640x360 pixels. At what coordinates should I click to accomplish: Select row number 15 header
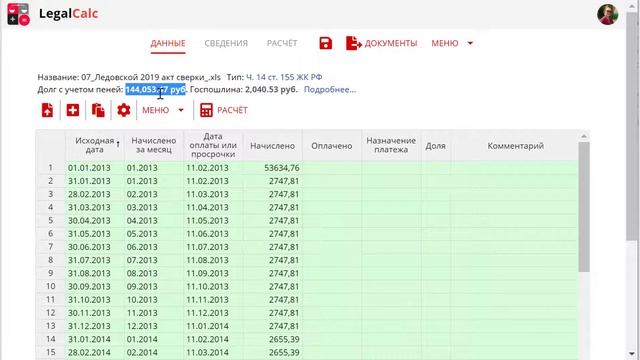click(x=51, y=352)
